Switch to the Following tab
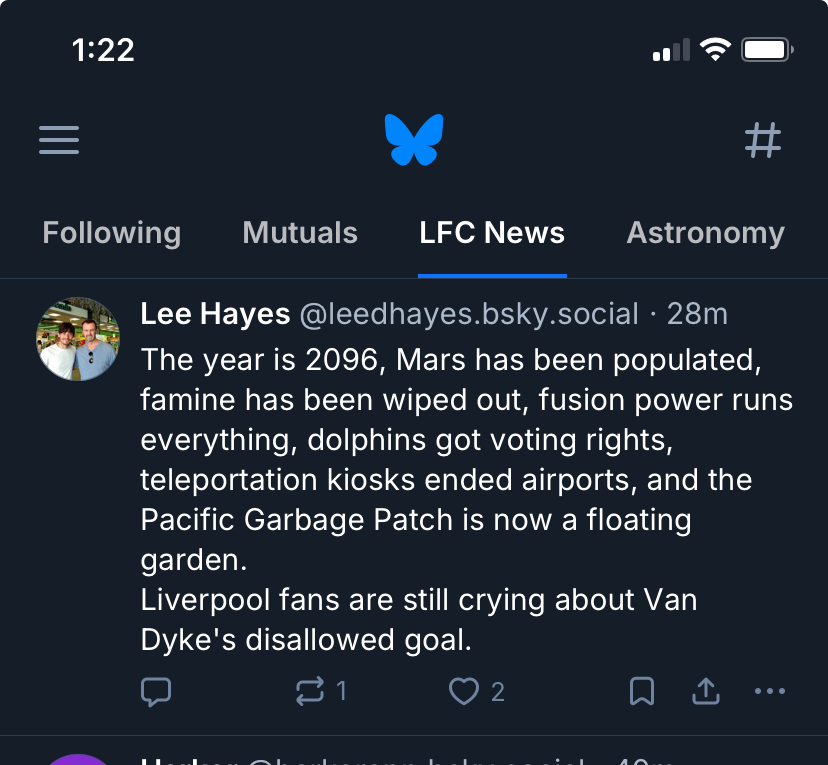This screenshot has height=765, width=828. (x=112, y=233)
